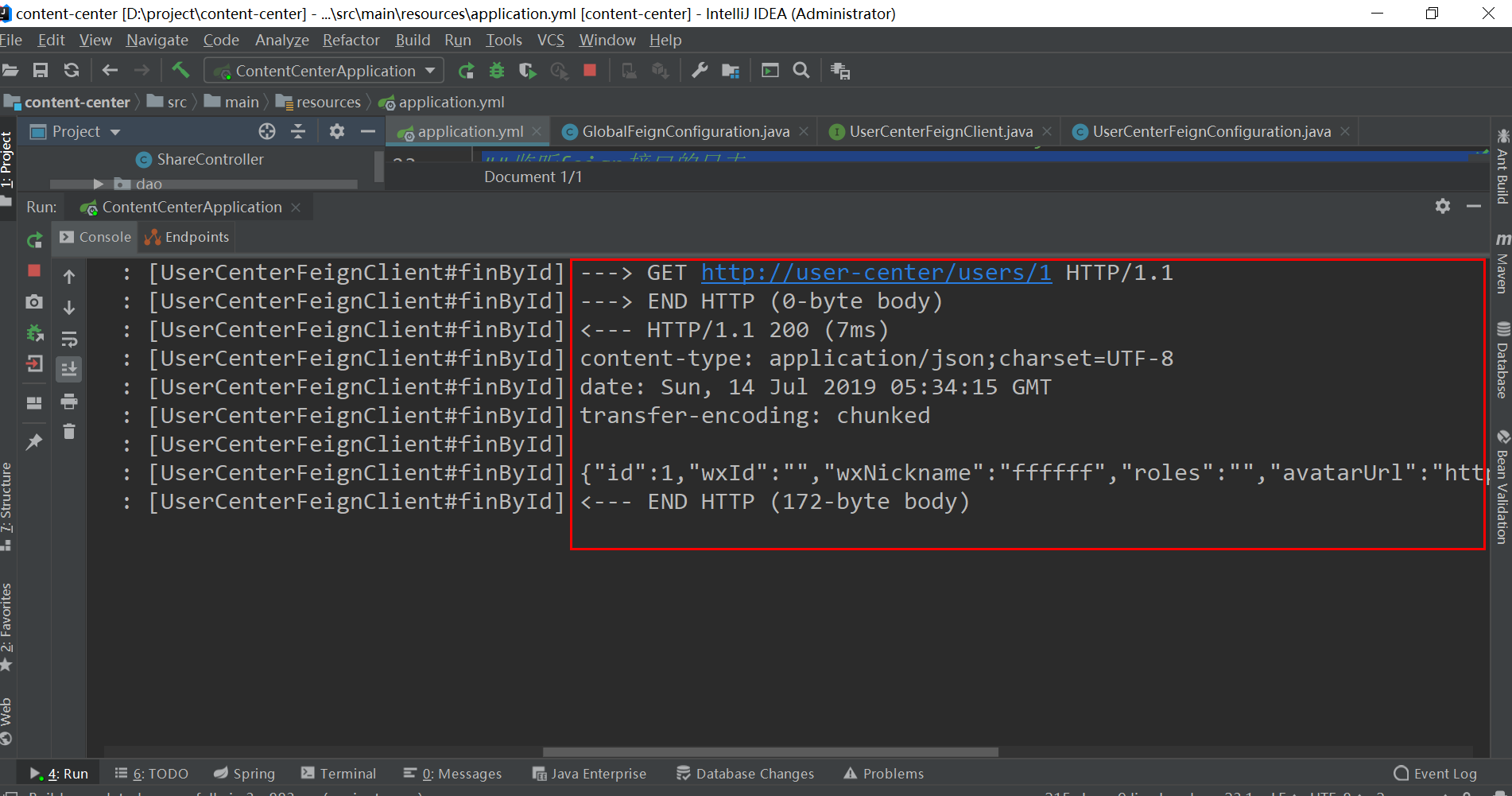Switch to the Console tab
This screenshot has width=1512, height=796.
[x=95, y=237]
